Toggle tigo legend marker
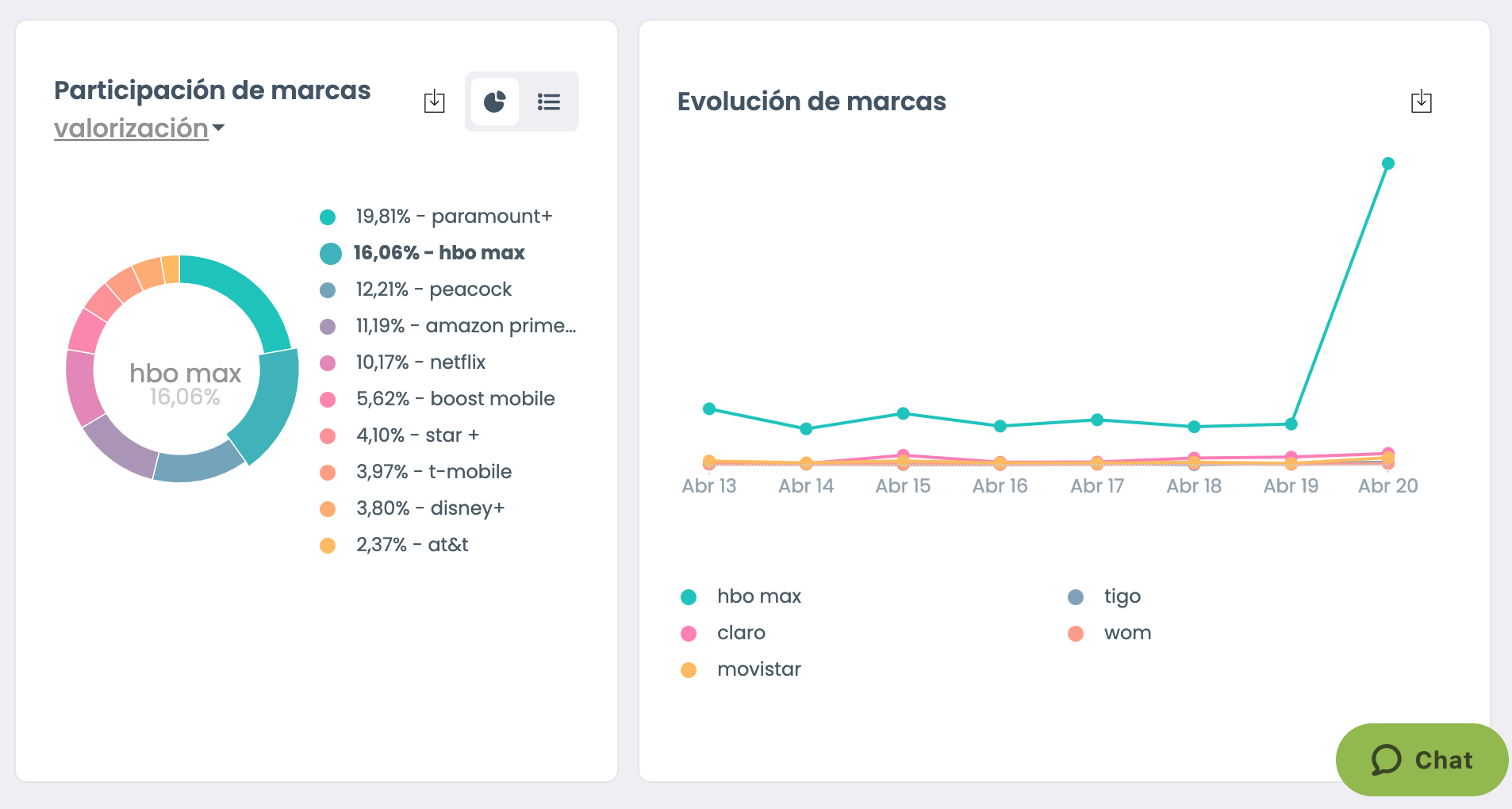Image resolution: width=1512 pixels, height=809 pixels. 1076,597
